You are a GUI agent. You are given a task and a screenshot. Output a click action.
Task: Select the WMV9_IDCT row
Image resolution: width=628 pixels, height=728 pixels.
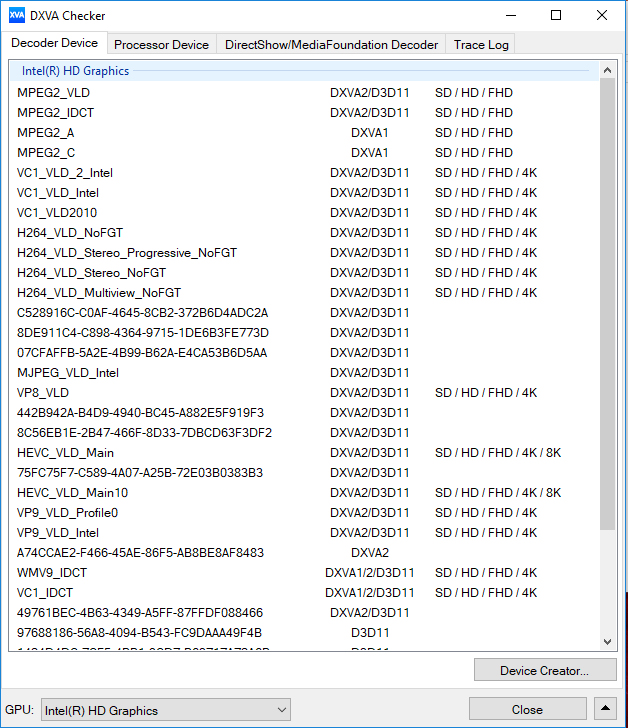pos(304,572)
